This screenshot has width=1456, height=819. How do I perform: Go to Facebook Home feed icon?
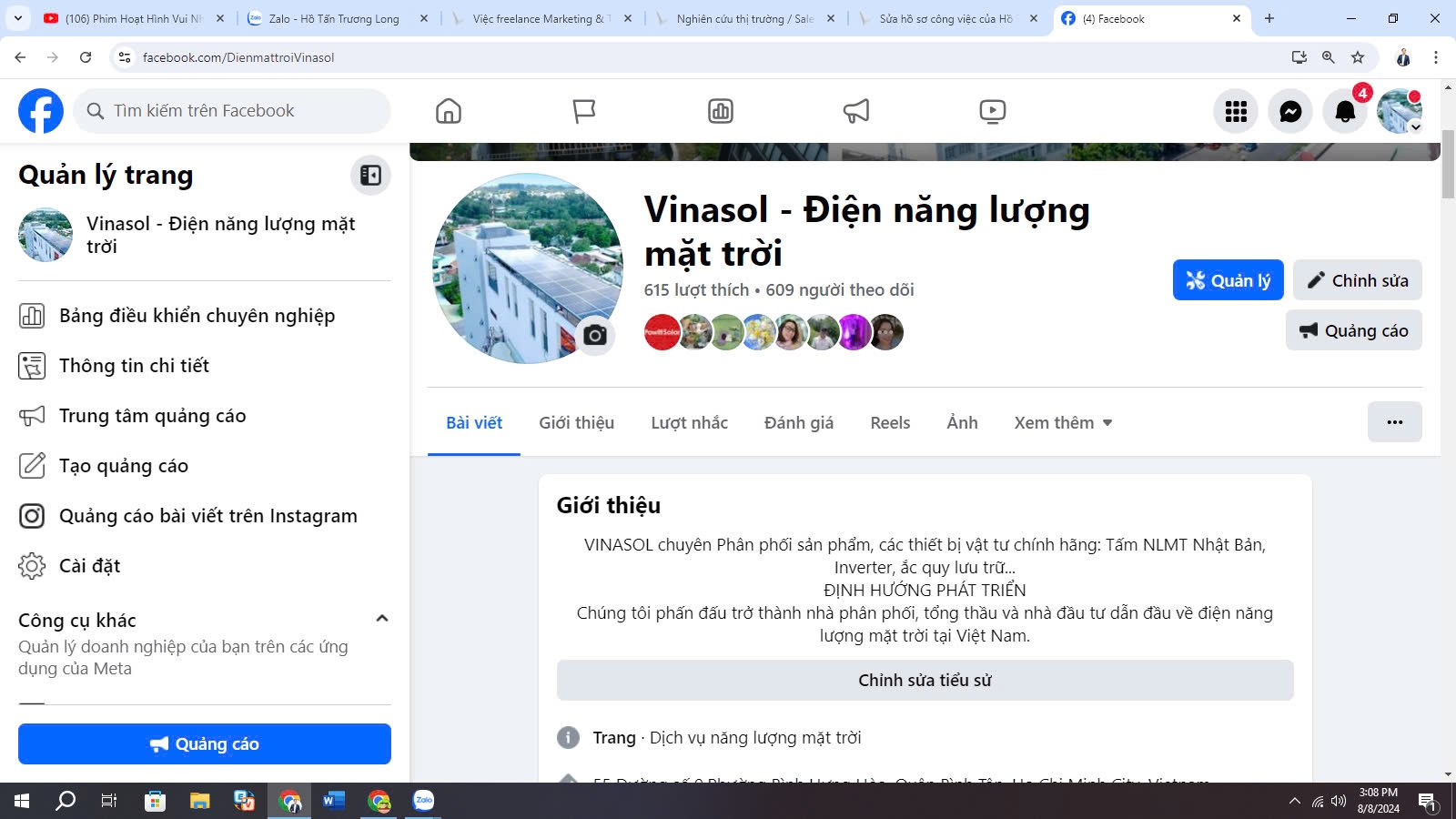coord(449,111)
